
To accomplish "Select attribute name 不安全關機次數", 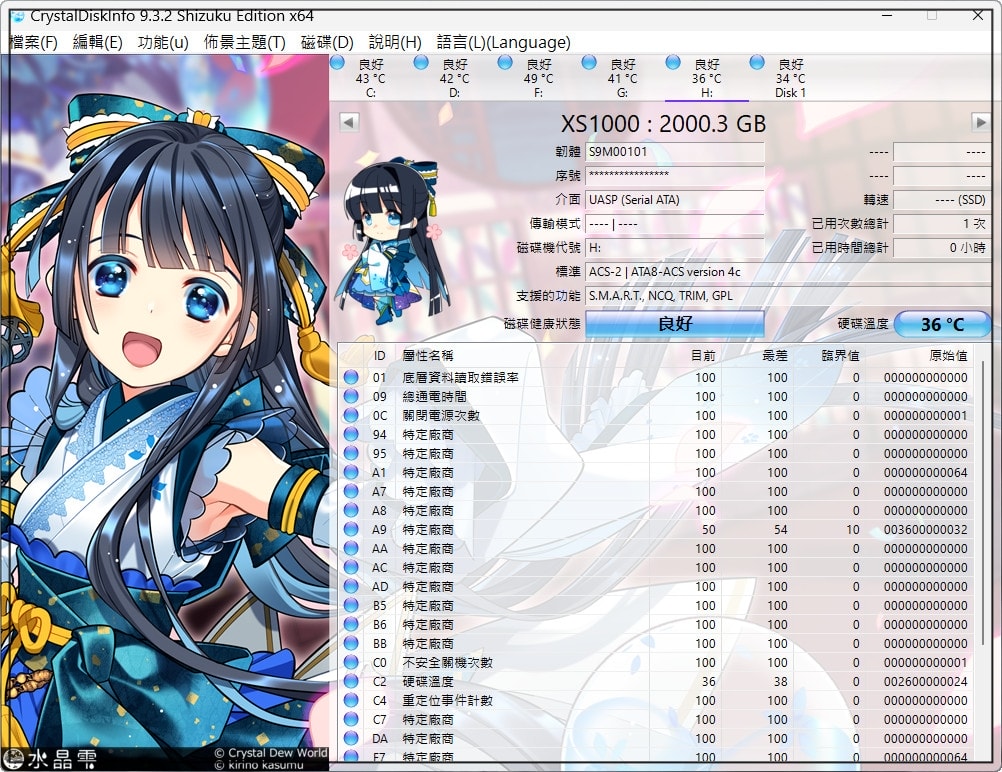I will pos(447,663).
